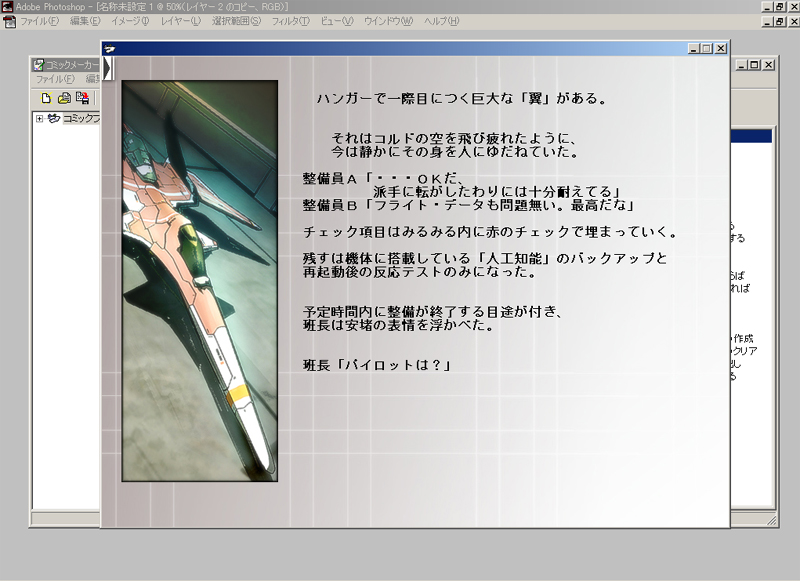The image size is (800, 581).
Task: Click the line '班長「パイロットは？」'
Action: (377, 365)
